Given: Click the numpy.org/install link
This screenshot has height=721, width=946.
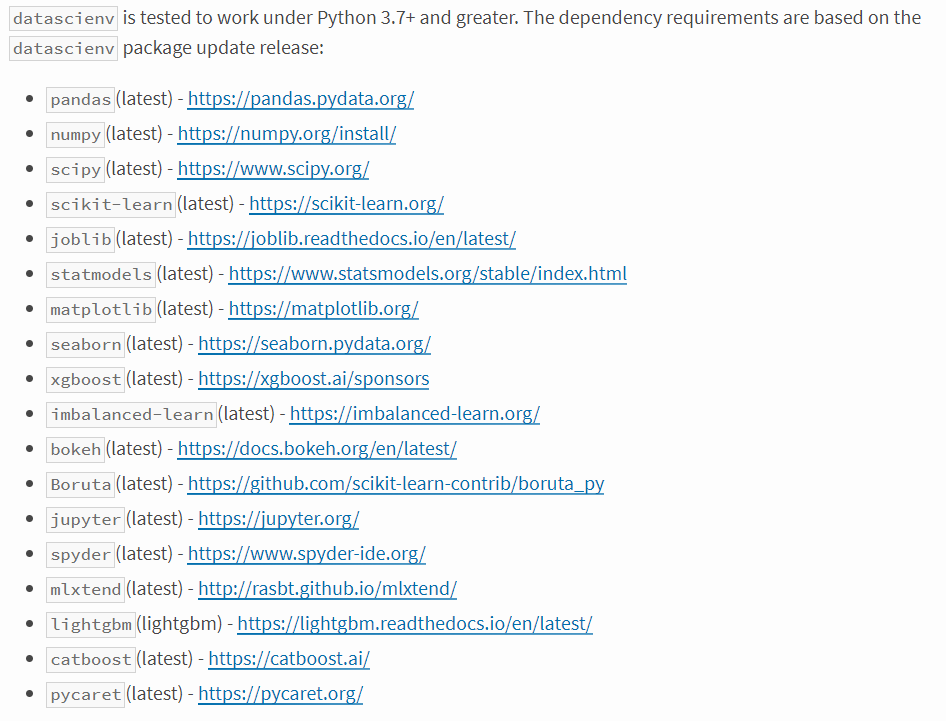Looking at the screenshot, I should click(286, 134).
